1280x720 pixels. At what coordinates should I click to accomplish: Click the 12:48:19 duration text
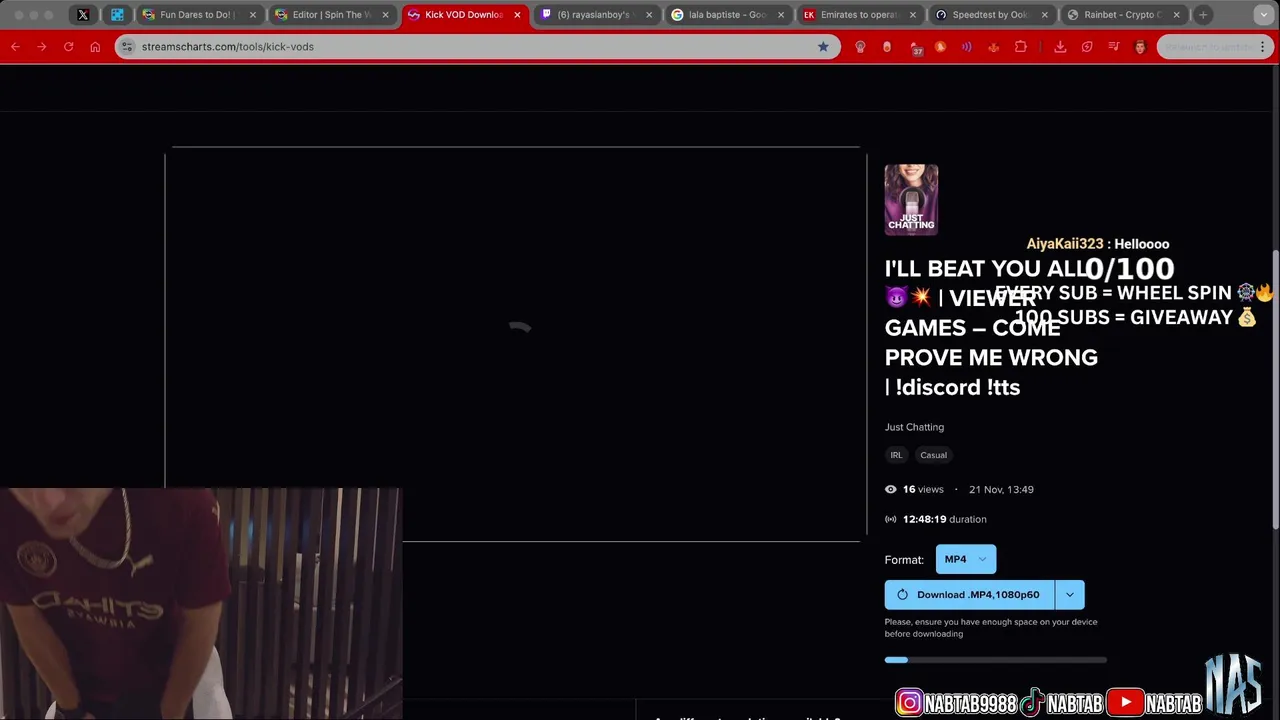[944, 519]
